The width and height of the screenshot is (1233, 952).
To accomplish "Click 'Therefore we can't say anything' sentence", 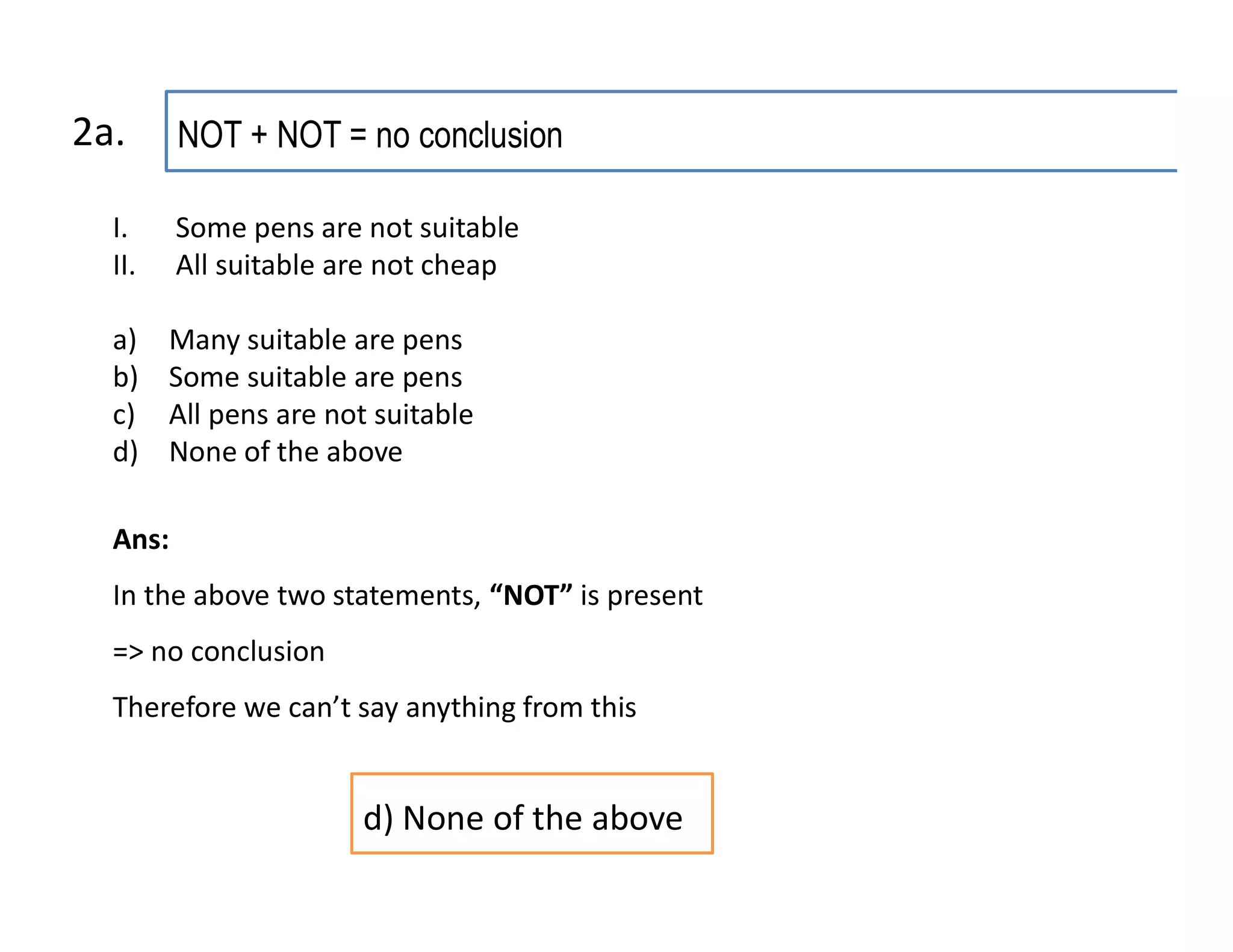I will 374,707.
